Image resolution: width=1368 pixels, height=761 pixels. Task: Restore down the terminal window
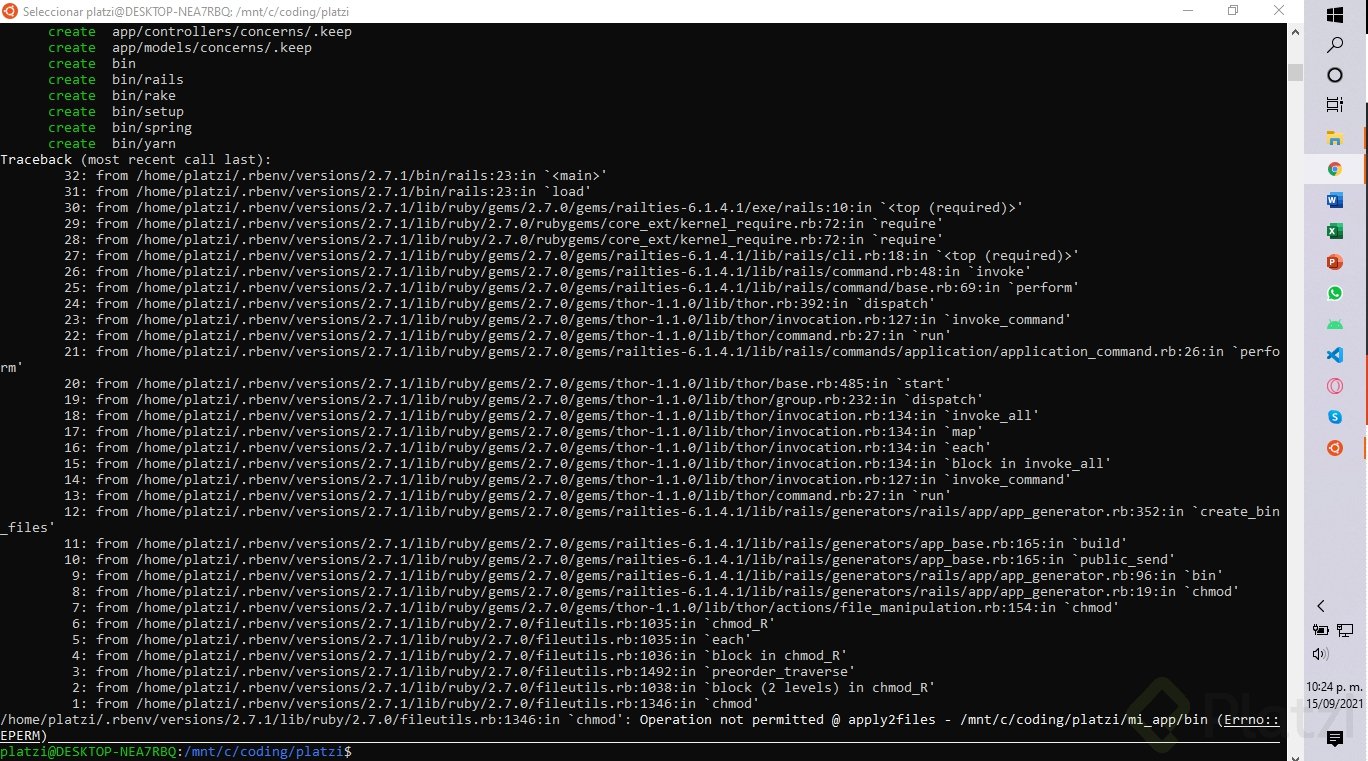[x=1232, y=11]
